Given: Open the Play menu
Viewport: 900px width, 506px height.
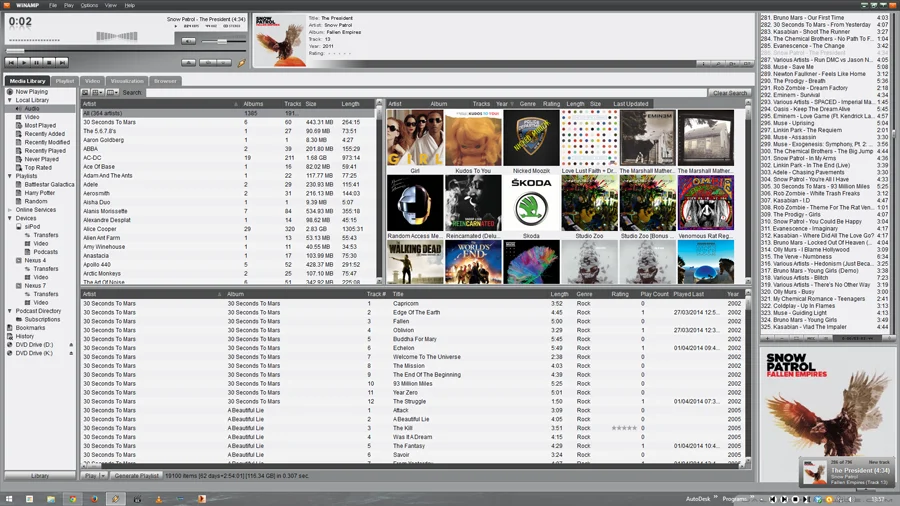Looking at the screenshot, I should pos(69,5).
